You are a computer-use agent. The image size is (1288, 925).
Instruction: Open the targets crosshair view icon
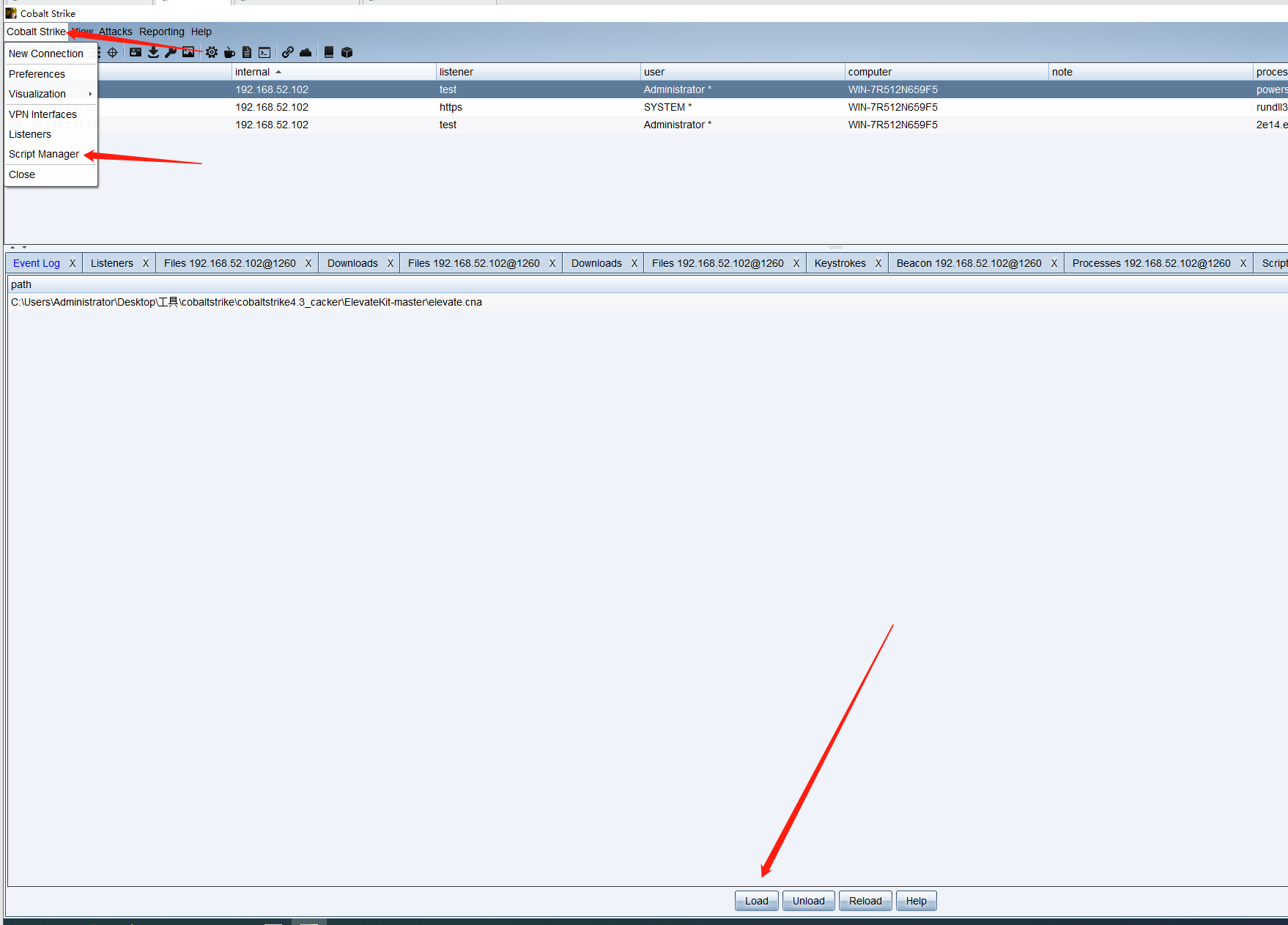(112, 52)
